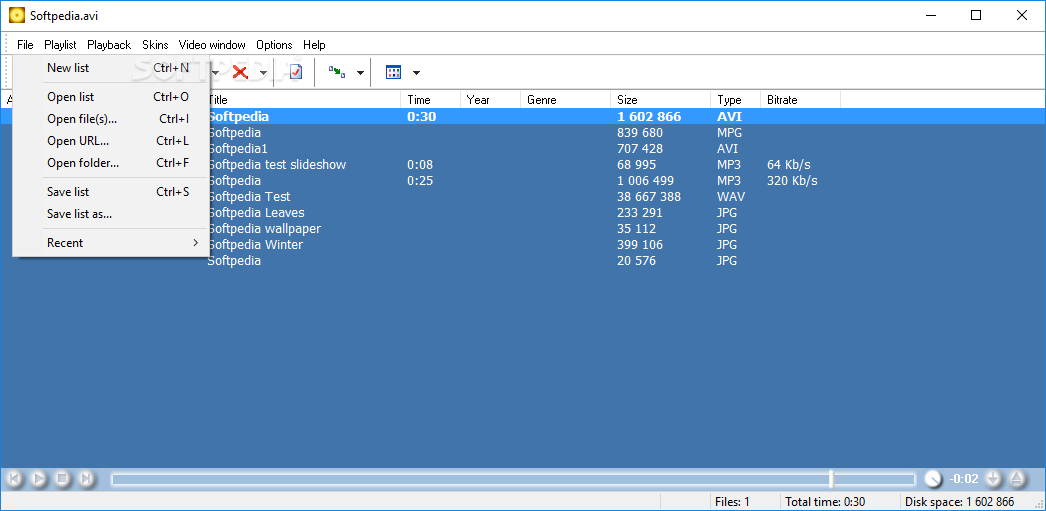This screenshot has width=1046, height=511.
Task: Select the Softpedia Leaves row
Action: click(x=523, y=213)
